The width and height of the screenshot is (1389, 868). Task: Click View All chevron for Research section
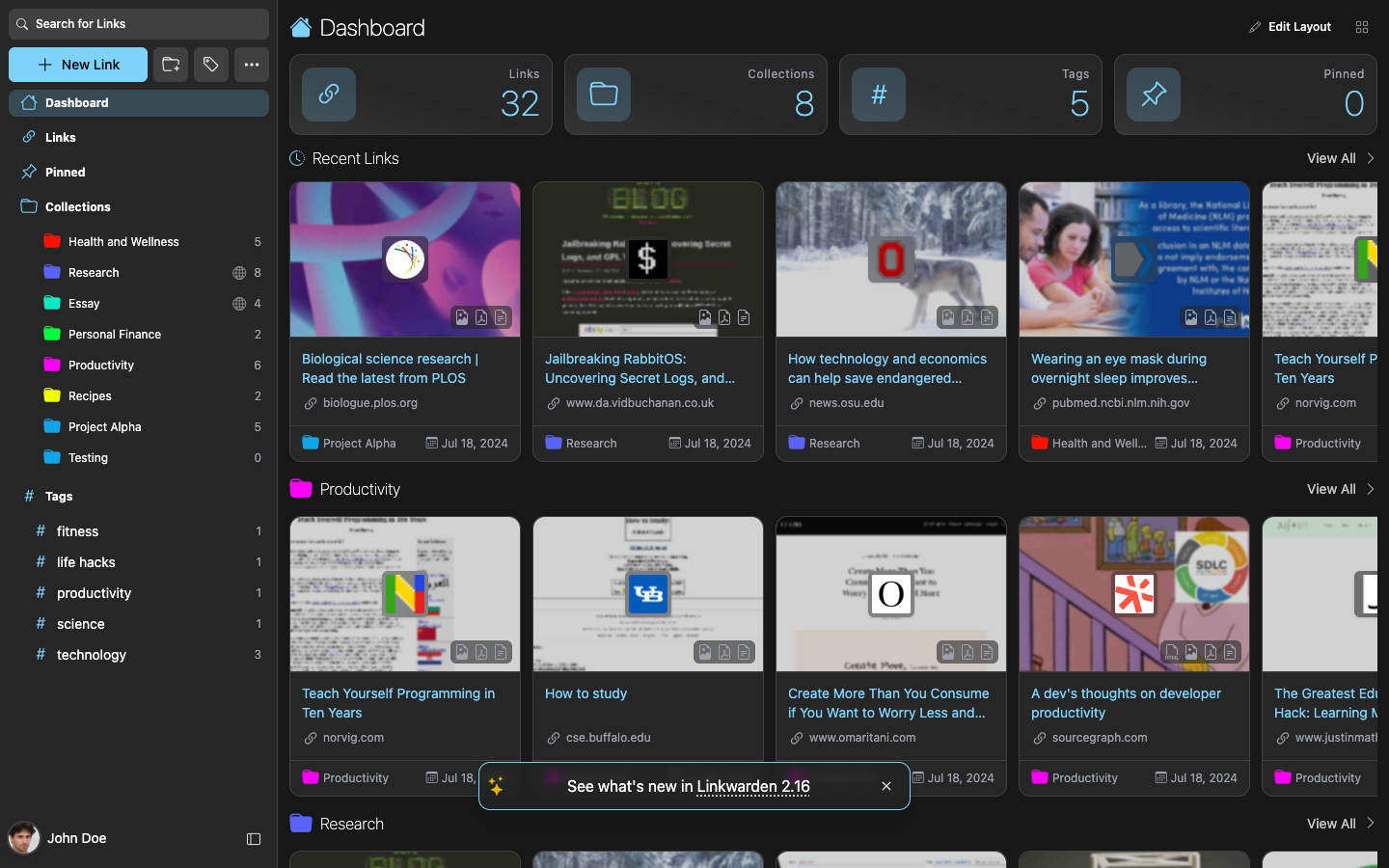[x=1370, y=824]
